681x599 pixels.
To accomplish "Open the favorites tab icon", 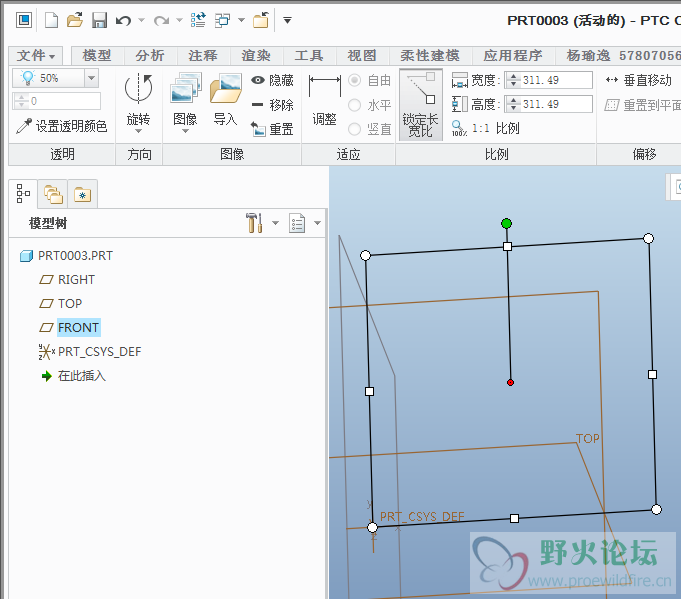I will [x=82, y=194].
